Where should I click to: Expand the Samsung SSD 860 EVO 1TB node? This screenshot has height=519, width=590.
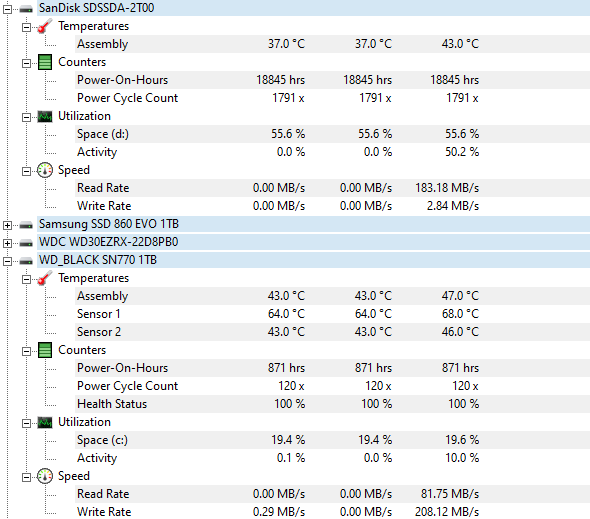[x=7, y=225]
